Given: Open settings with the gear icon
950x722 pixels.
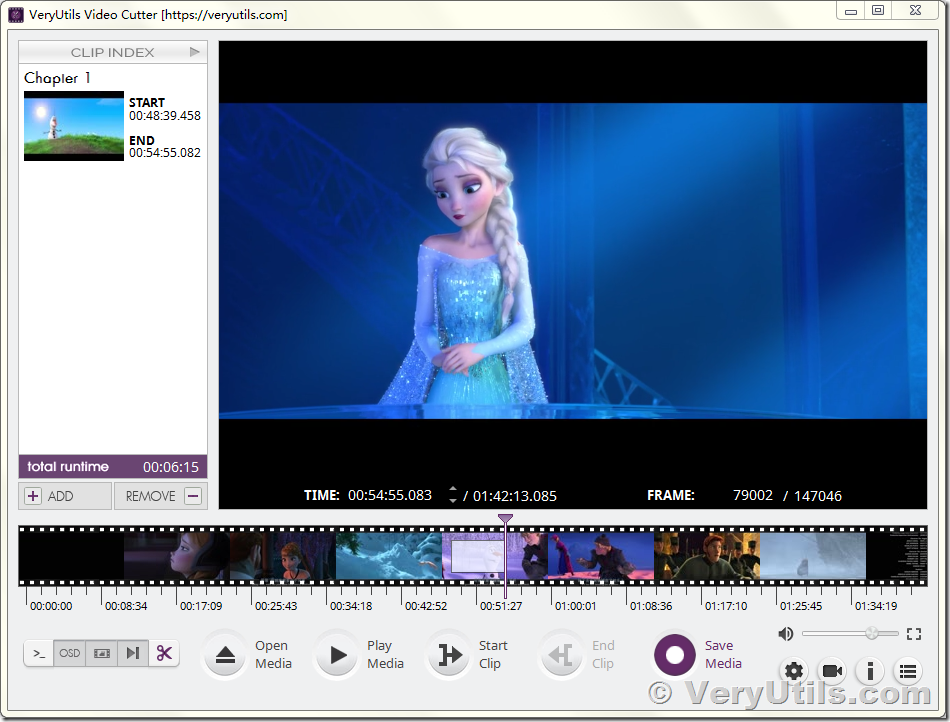Looking at the screenshot, I should coord(794,671).
